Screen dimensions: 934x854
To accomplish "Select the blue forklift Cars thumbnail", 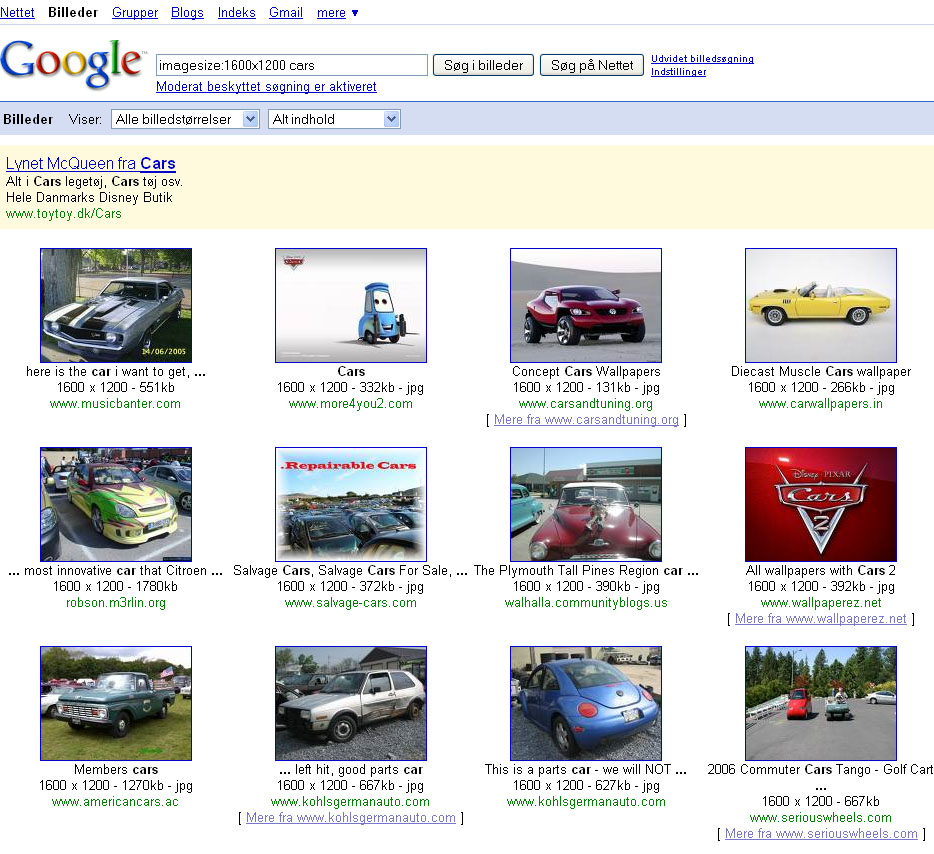I will (x=351, y=305).
